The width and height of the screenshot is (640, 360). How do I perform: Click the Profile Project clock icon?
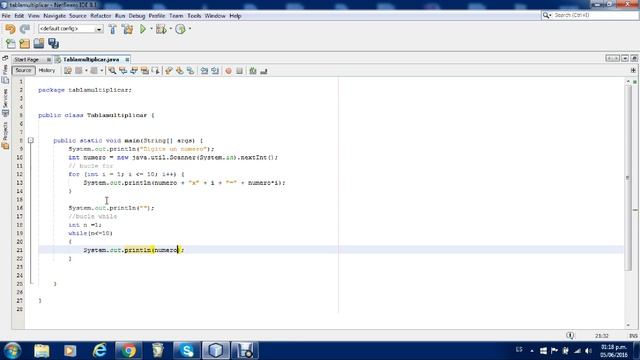pos(180,29)
